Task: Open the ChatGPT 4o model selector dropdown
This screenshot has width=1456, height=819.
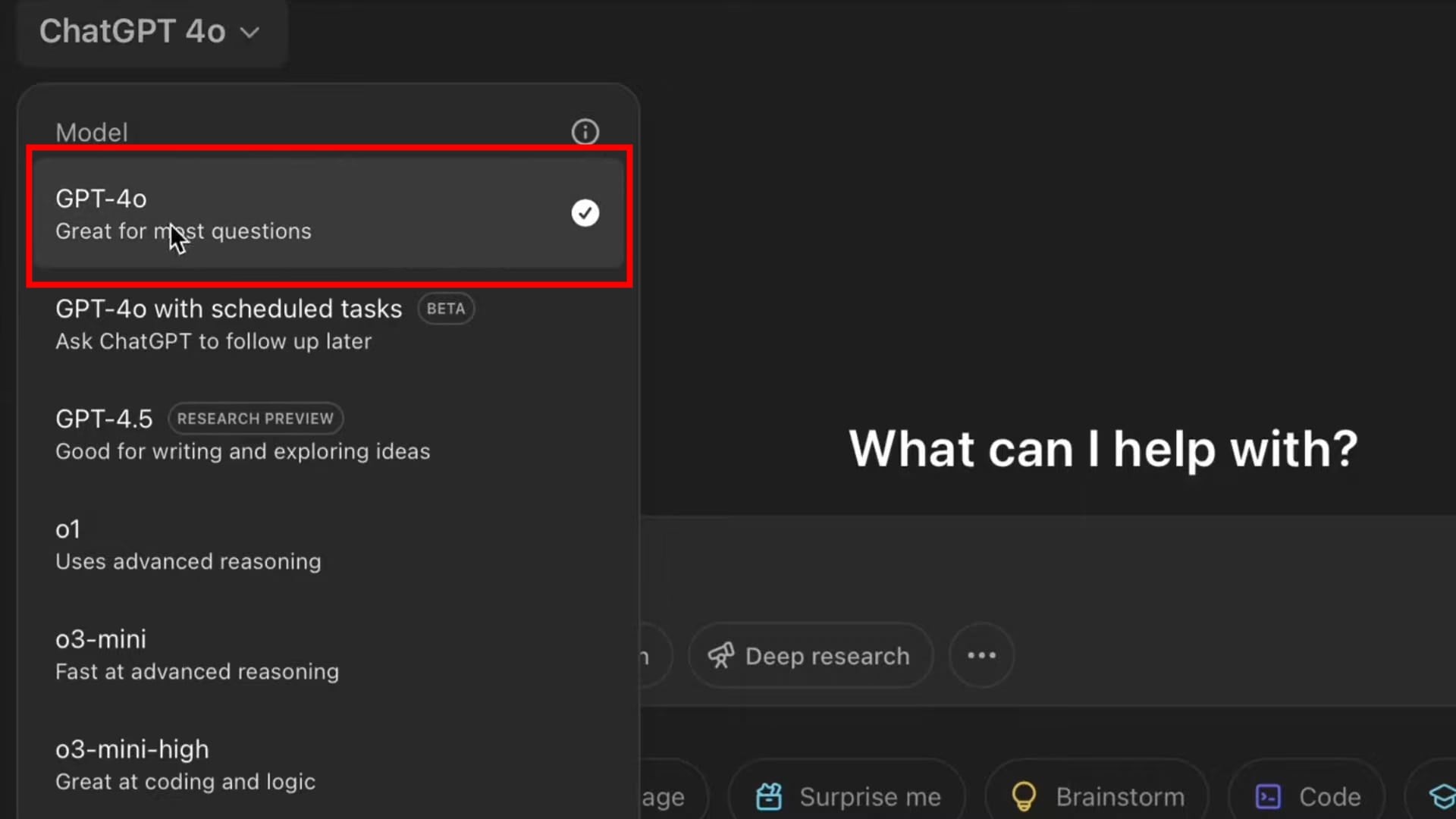Action: click(150, 32)
